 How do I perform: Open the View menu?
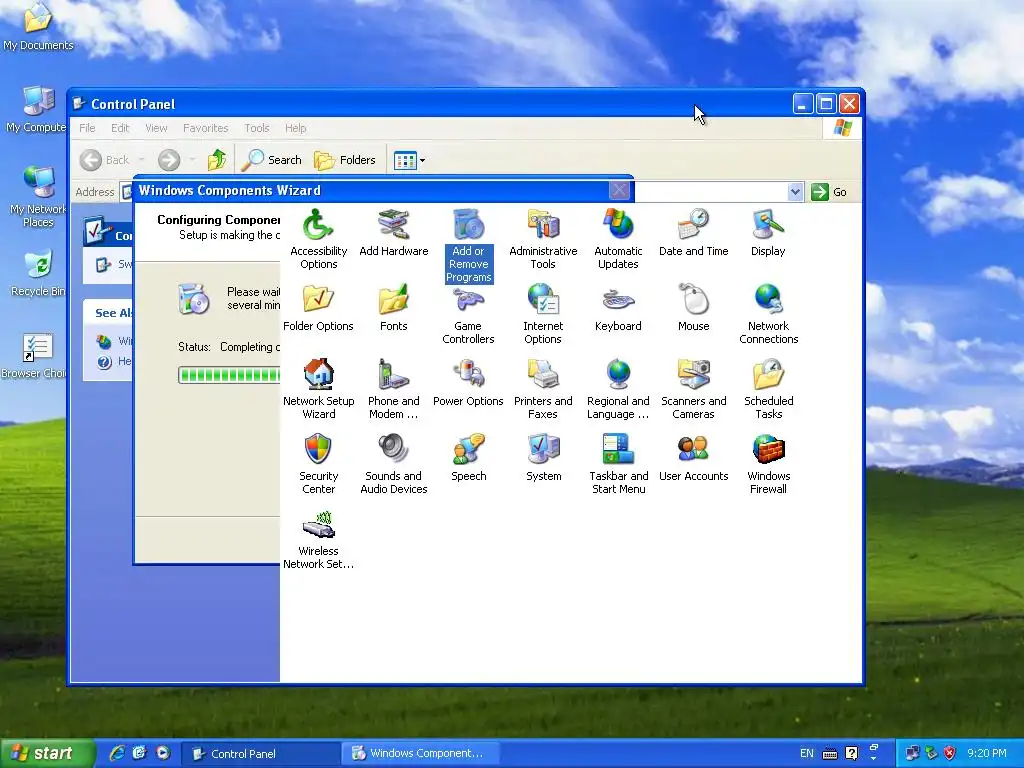[x=156, y=128]
